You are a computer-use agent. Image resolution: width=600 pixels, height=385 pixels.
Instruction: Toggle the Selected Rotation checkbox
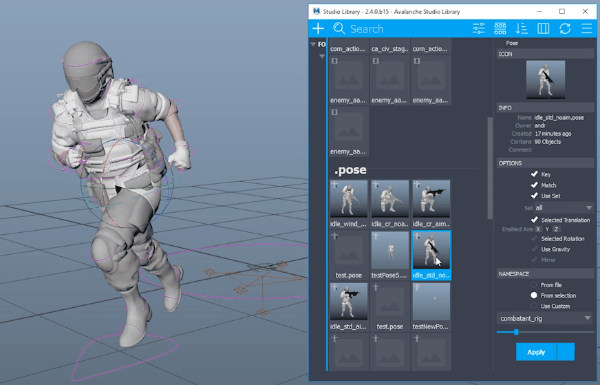(534, 238)
